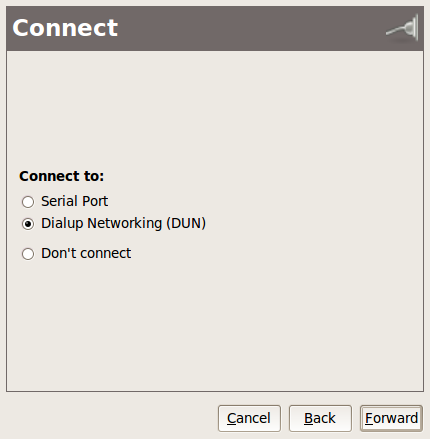Viewport: 430px width, 439px height.
Task: Click the plug connector icon in header
Action: click(x=402, y=28)
